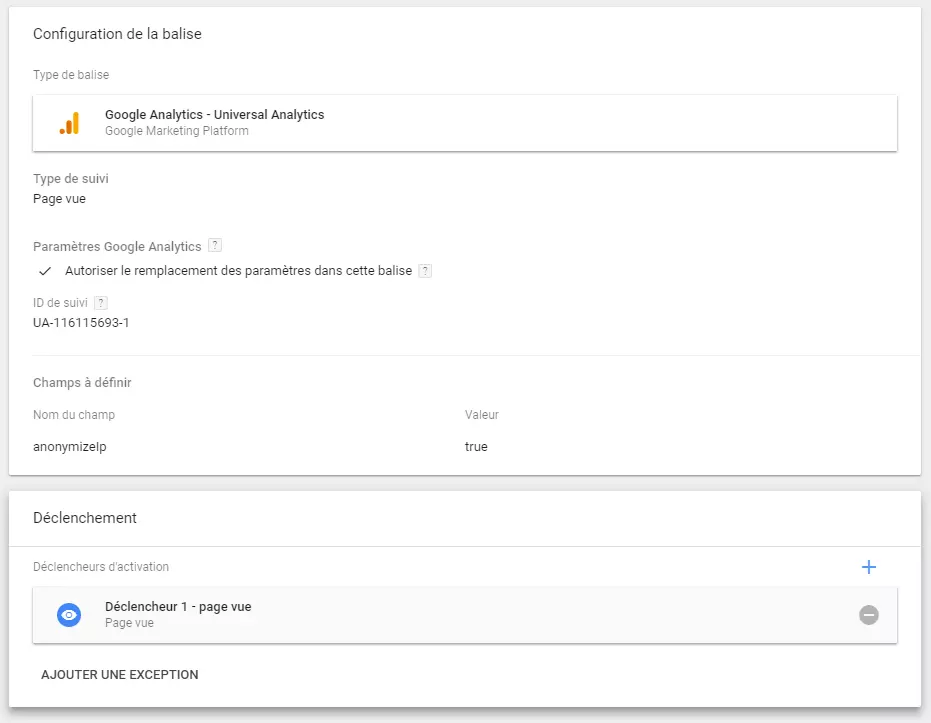Click the Configuration de la balise heading
The width and height of the screenshot is (931, 723).
pos(118,34)
